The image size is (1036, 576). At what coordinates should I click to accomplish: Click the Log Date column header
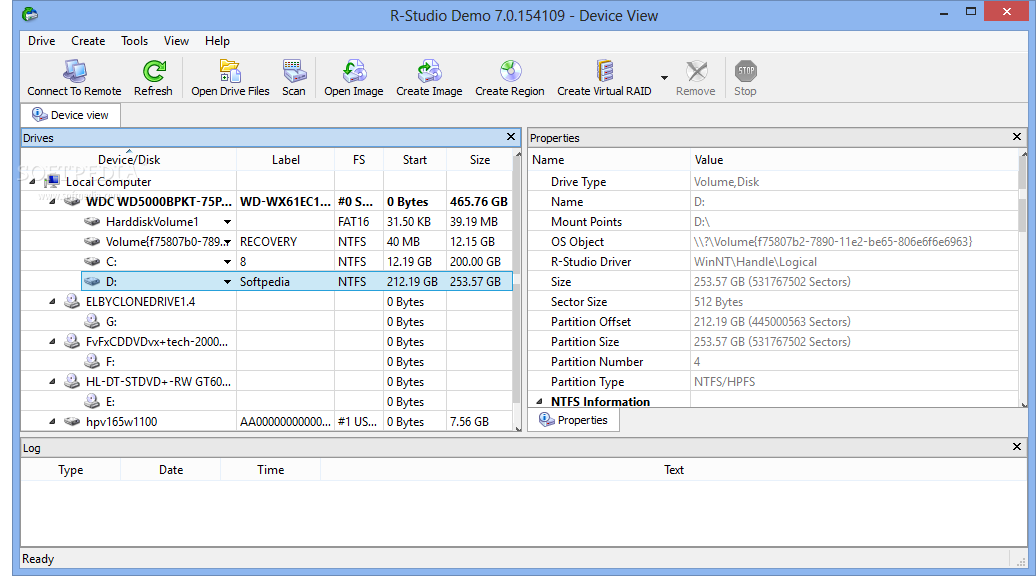(x=170, y=470)
